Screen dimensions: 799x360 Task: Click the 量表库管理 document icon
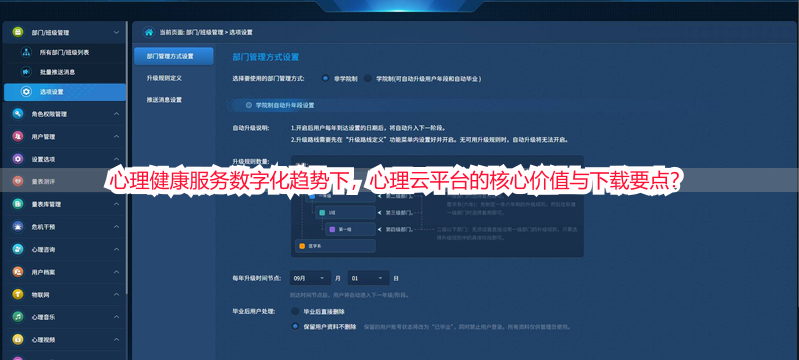(x=18, y=204)
